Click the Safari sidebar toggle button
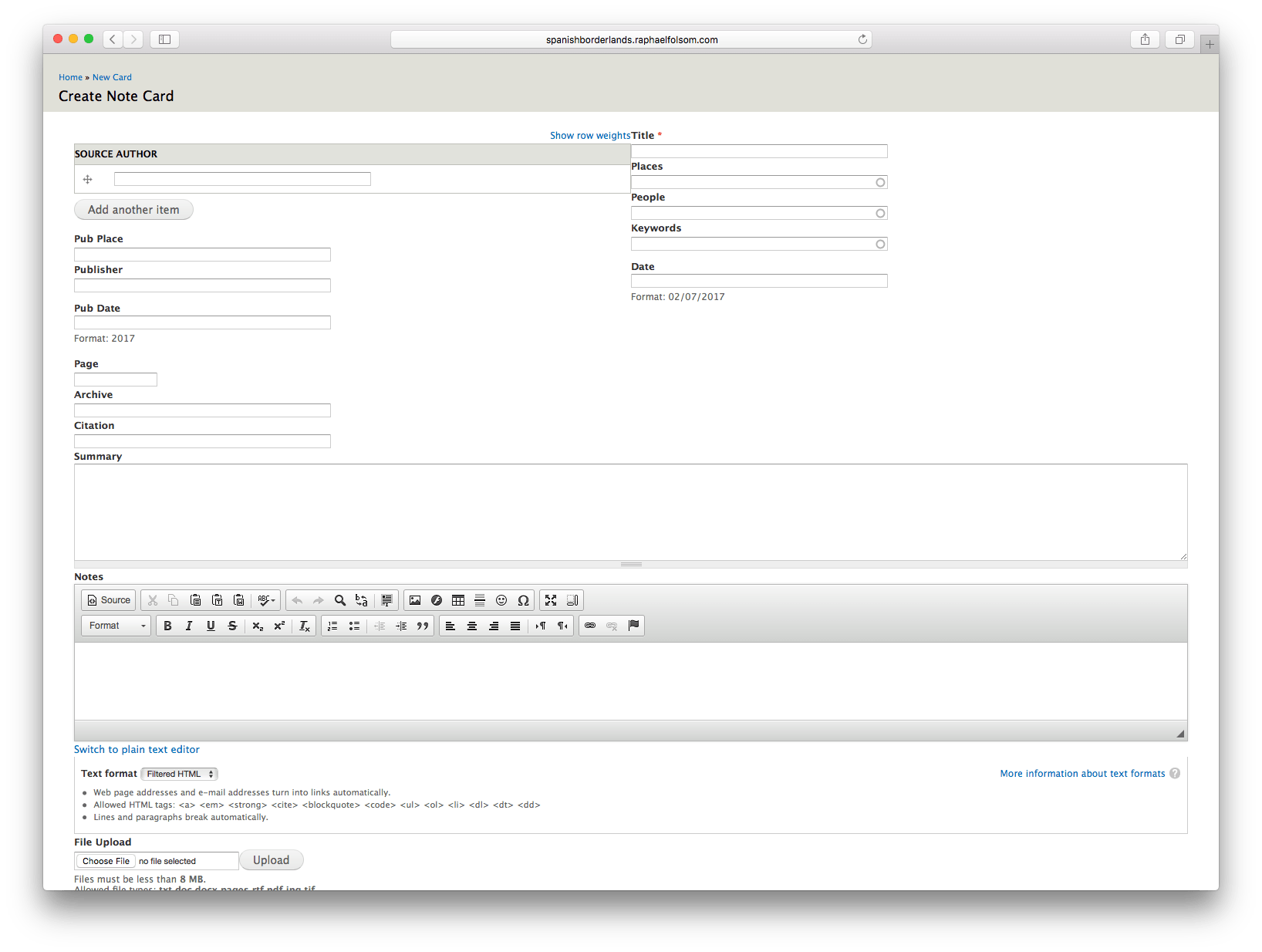The width and height of the screenshot is (1262, 952). [x=164, y=39]
